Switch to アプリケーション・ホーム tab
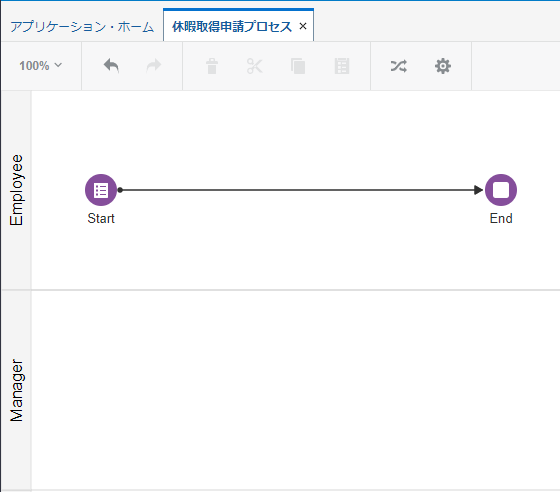The image size is (560, 492). pos(82,27)
